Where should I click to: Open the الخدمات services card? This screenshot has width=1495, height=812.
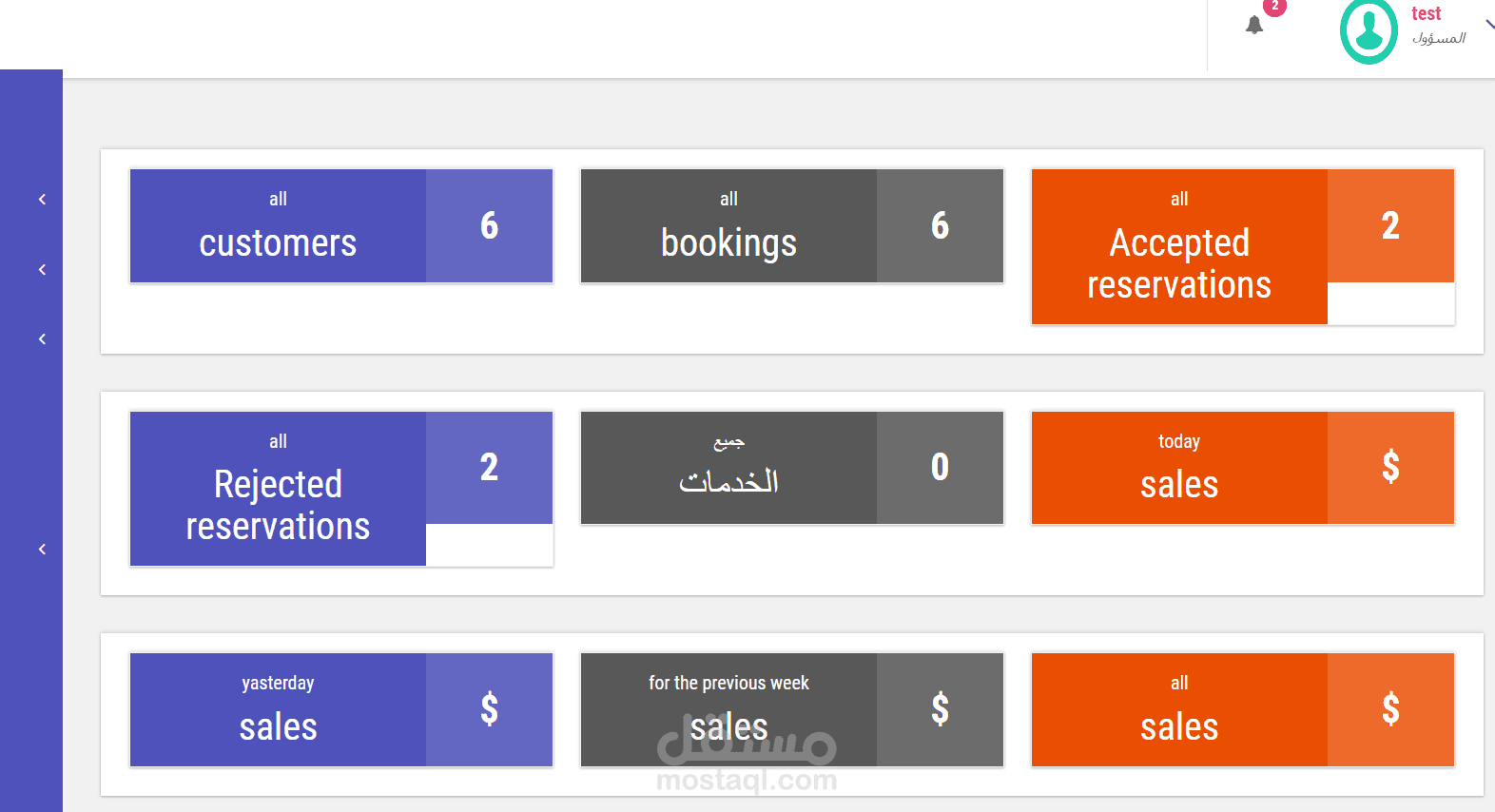pos(728,468)
